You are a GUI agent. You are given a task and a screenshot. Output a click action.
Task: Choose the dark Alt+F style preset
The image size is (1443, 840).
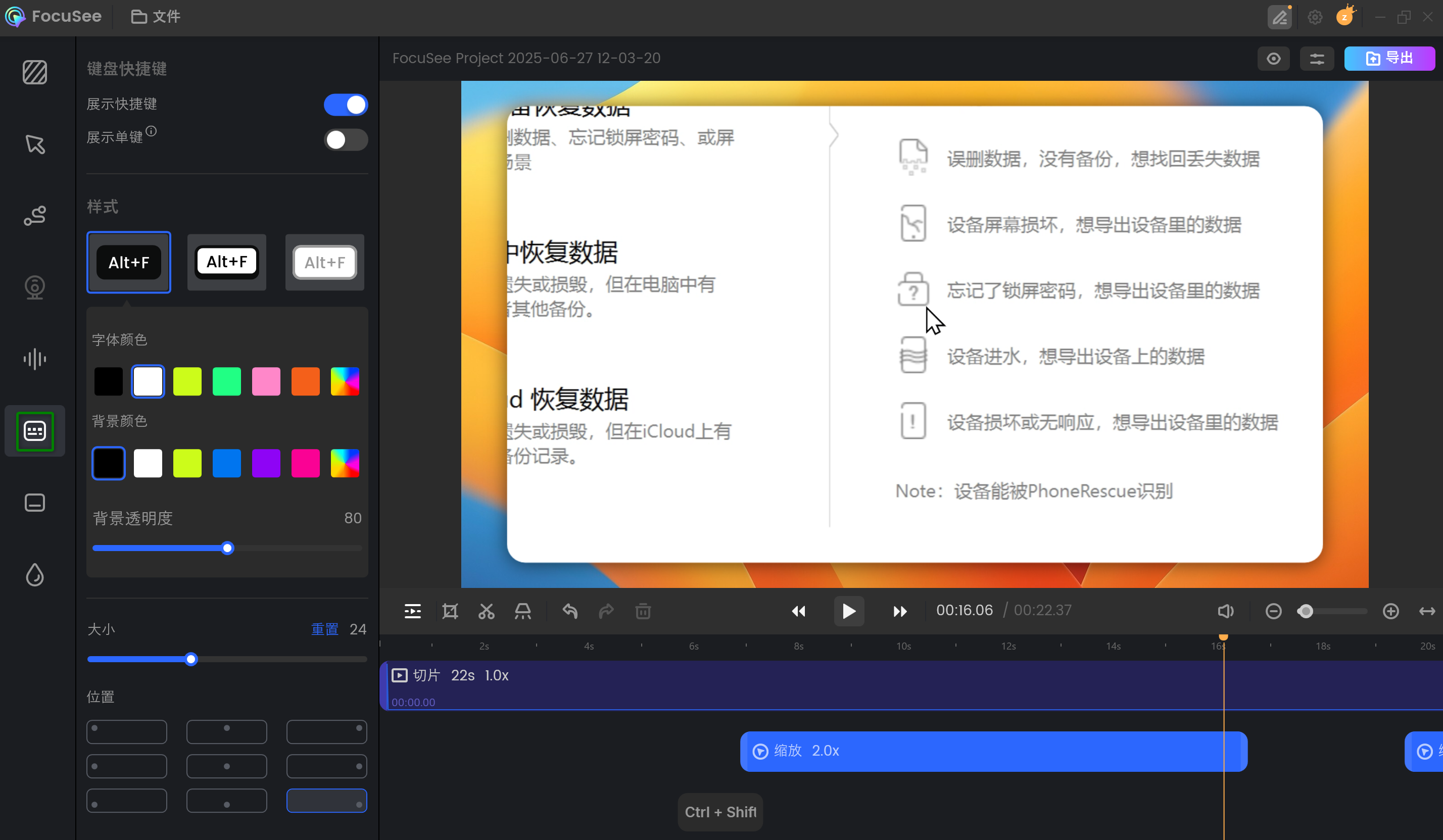(129, 262)
